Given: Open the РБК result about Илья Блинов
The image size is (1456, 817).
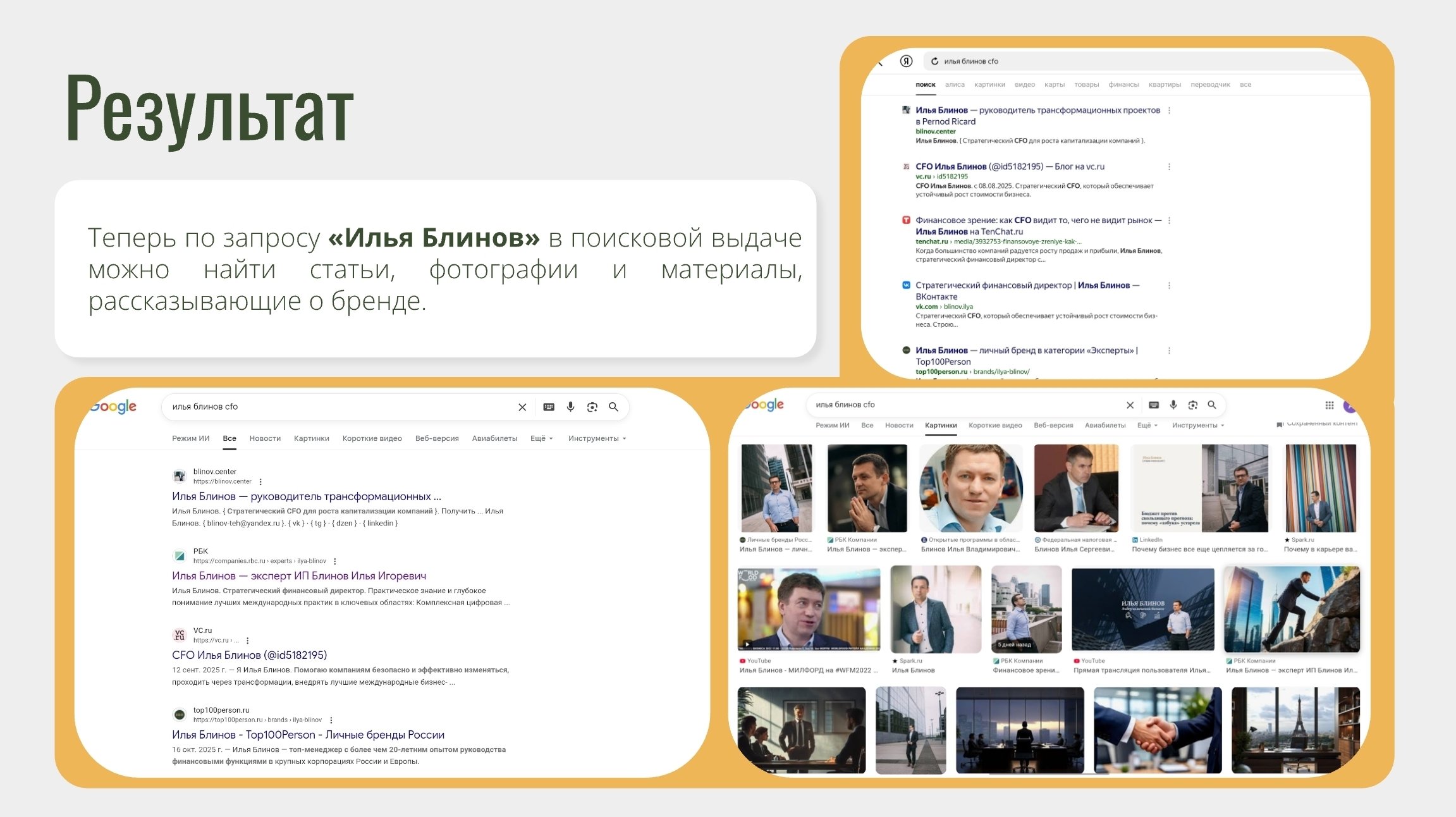Looking at the screenshot, I should 299,575.
